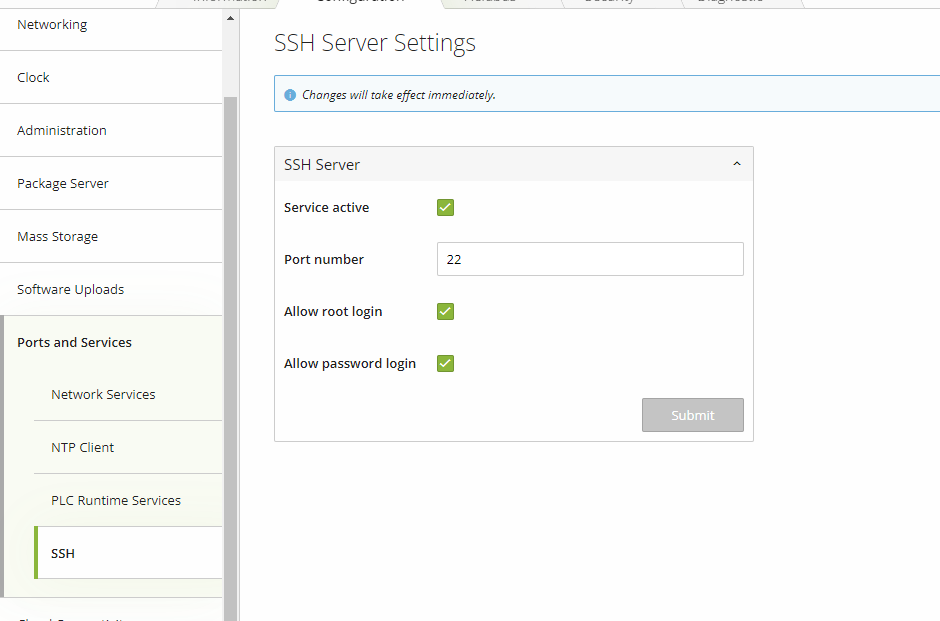Toggle the Allow root login checkbox

pyautogui.click(x=445, y=312)
